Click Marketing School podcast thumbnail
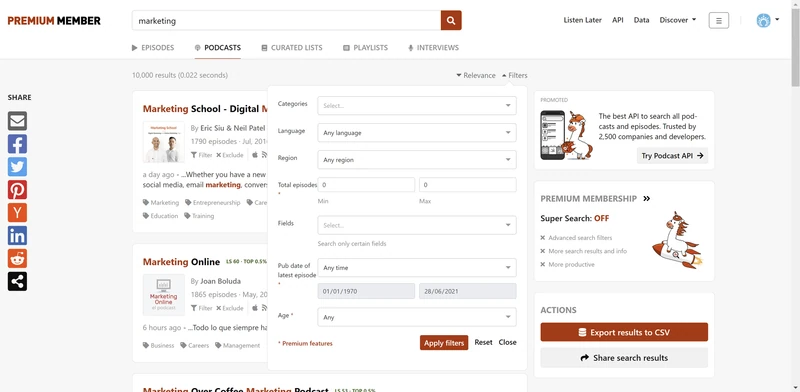This screenshot has height=392, width=800. click(x=164, y=142)
